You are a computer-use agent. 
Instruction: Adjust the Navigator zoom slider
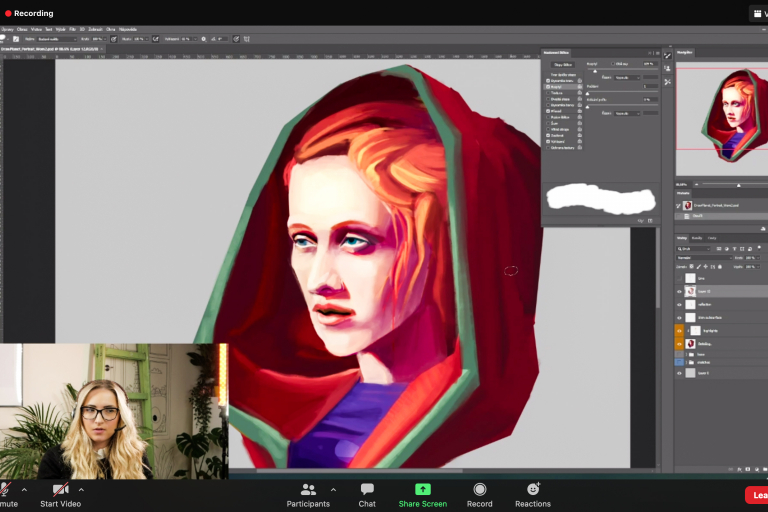point(738,185)
